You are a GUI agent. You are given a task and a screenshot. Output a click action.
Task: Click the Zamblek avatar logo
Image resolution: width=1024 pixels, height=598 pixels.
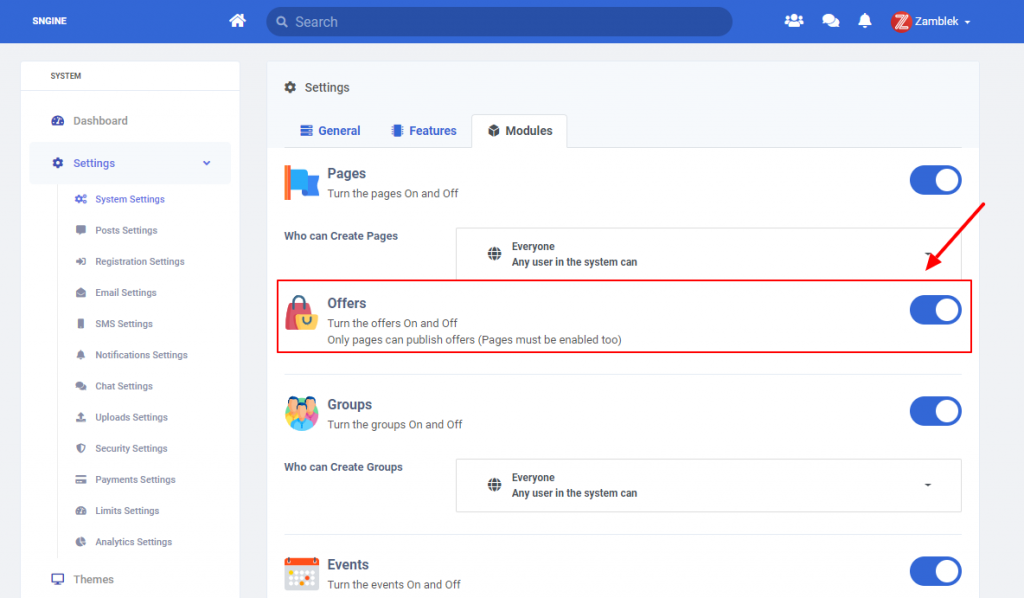tap(901, 22)
